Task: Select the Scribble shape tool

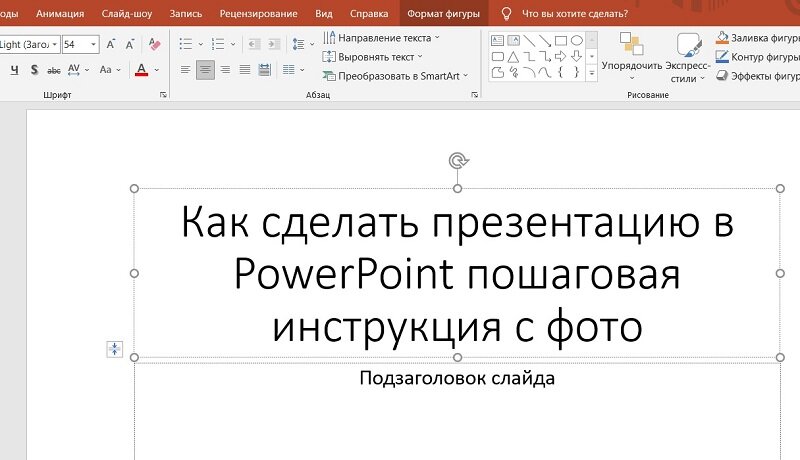Action: [513, 72]
